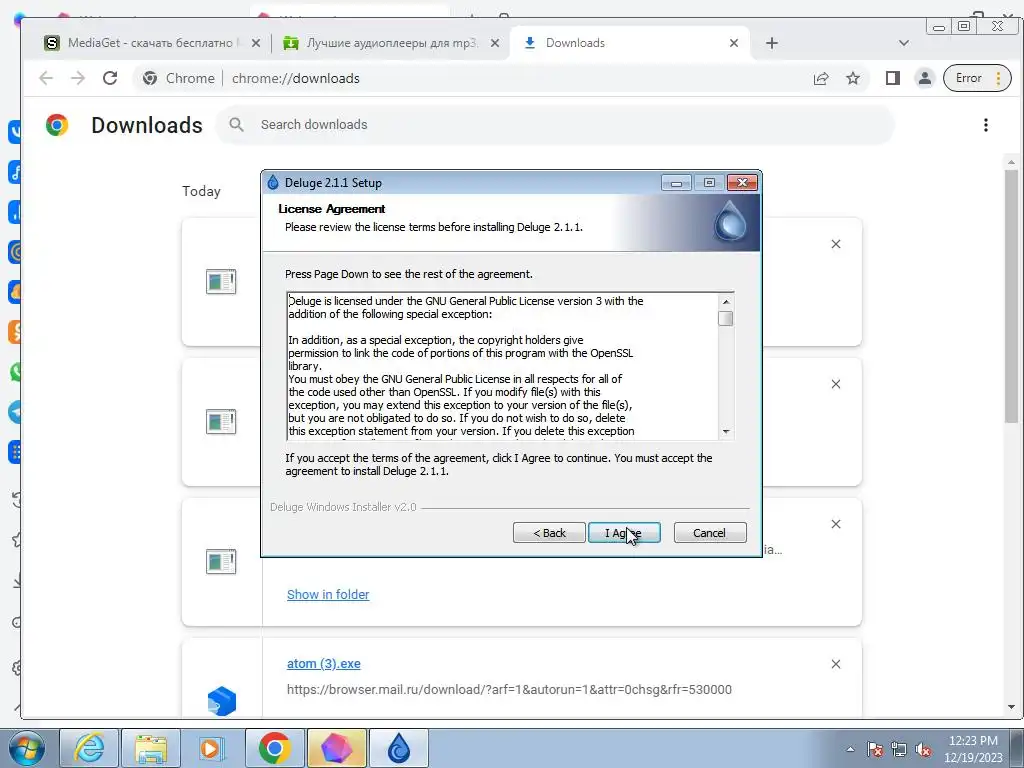Open Windows Explorer from taskbar
The width and height of the screenshot is (1024, 768).
[151, 748]
